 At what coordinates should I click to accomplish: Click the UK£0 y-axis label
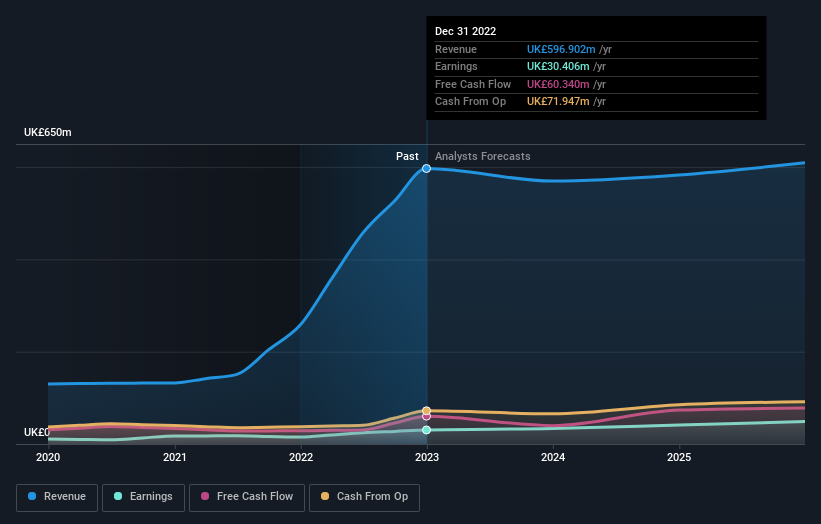click(37, 432)
